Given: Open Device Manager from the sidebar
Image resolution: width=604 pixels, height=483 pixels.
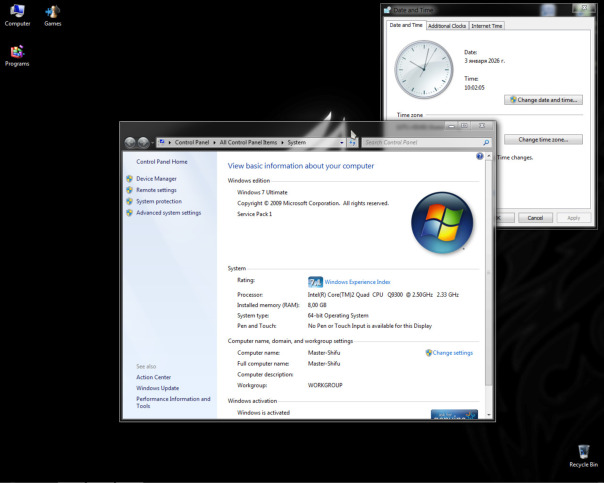Looking at the screenshot, I should 156,179.
